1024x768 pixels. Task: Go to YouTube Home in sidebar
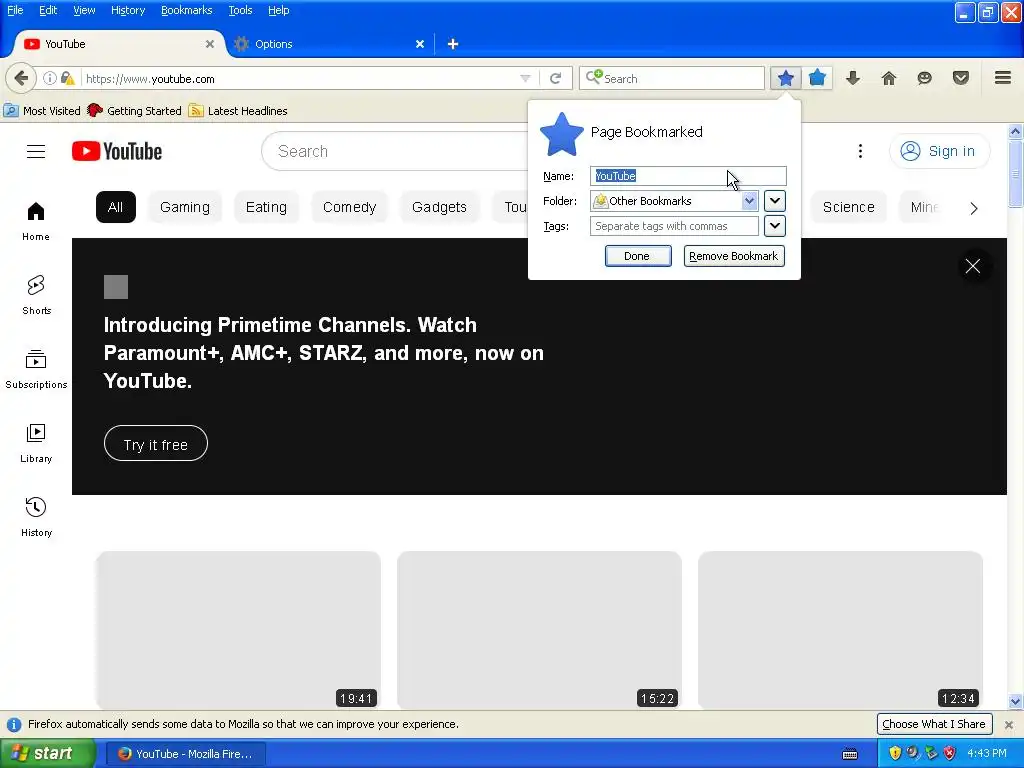click(36, 221)
